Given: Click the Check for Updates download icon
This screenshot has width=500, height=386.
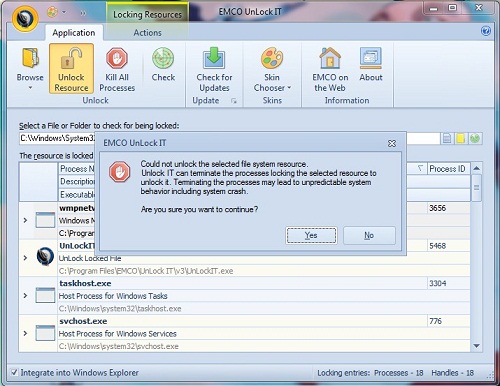Looking at the screenshot, I should (214, 58).
